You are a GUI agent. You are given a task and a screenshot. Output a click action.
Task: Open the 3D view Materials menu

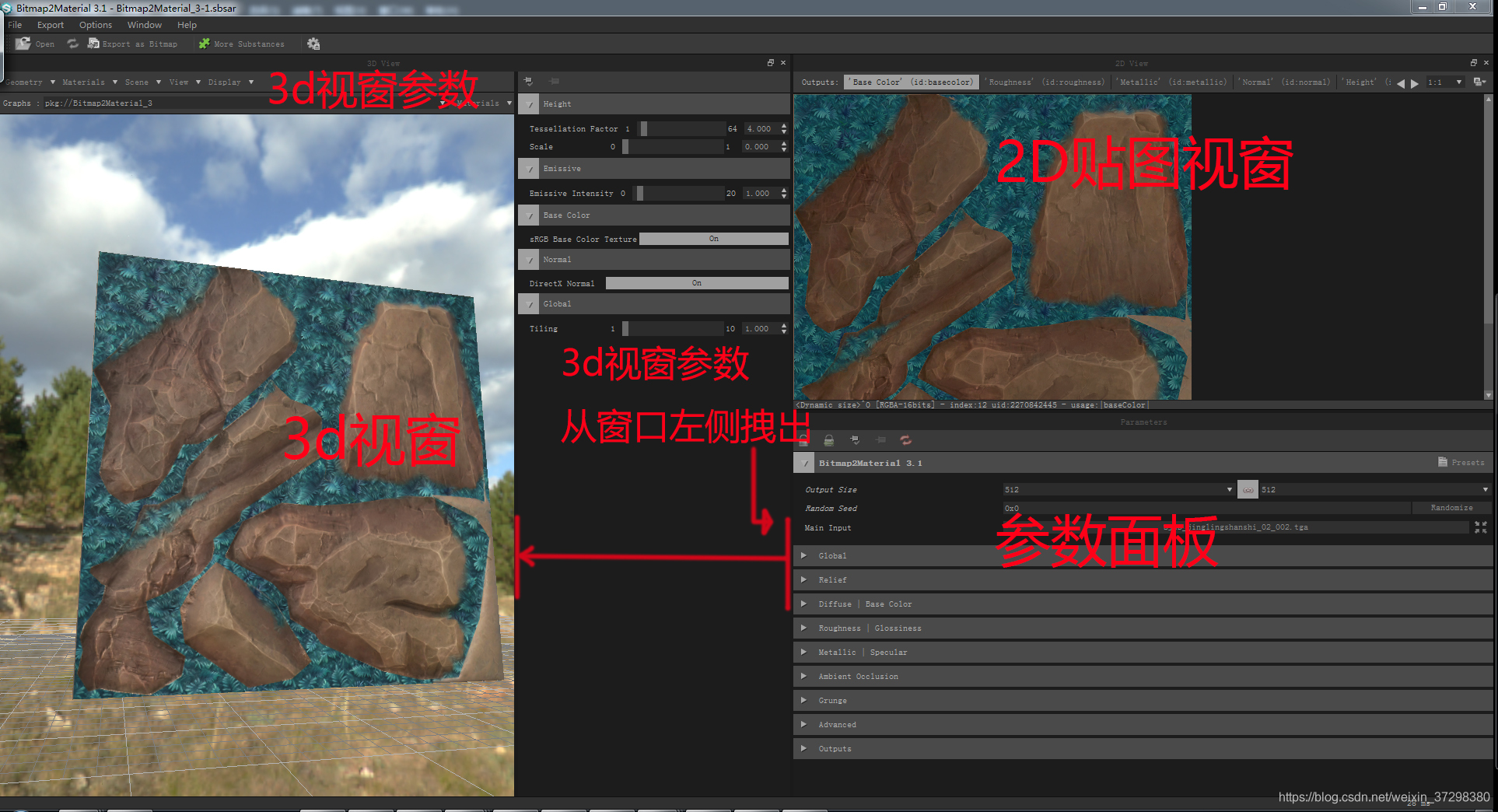89,82
